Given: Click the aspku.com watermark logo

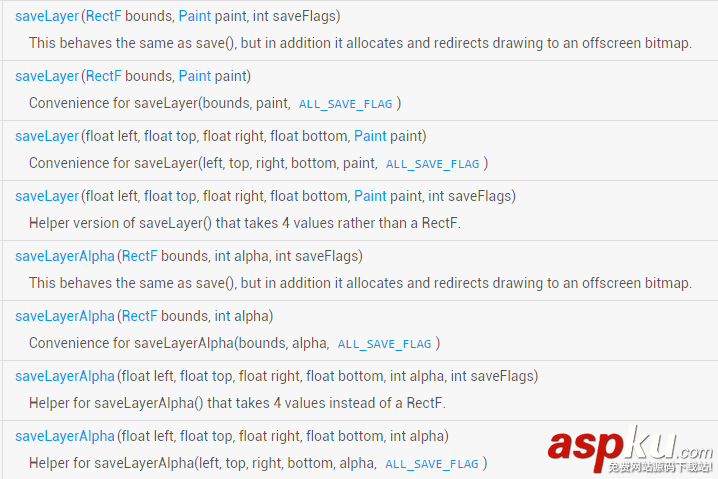Looking at the screenshot, I should point(630,446).
